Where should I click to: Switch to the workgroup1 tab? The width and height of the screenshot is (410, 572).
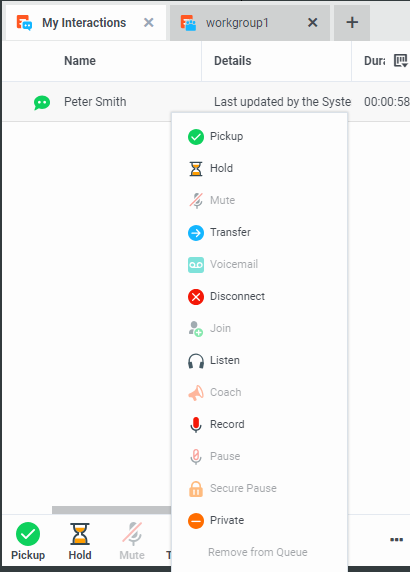237,23
